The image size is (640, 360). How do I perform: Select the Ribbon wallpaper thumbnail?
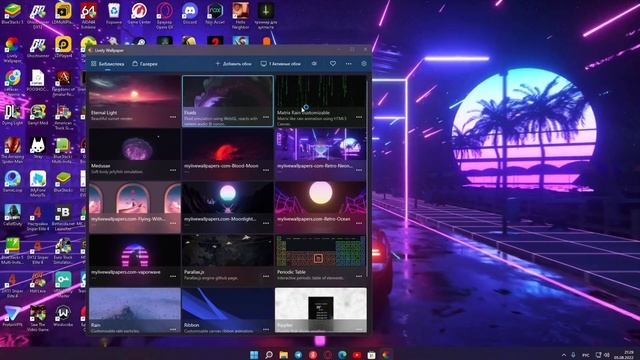point(228,310)
